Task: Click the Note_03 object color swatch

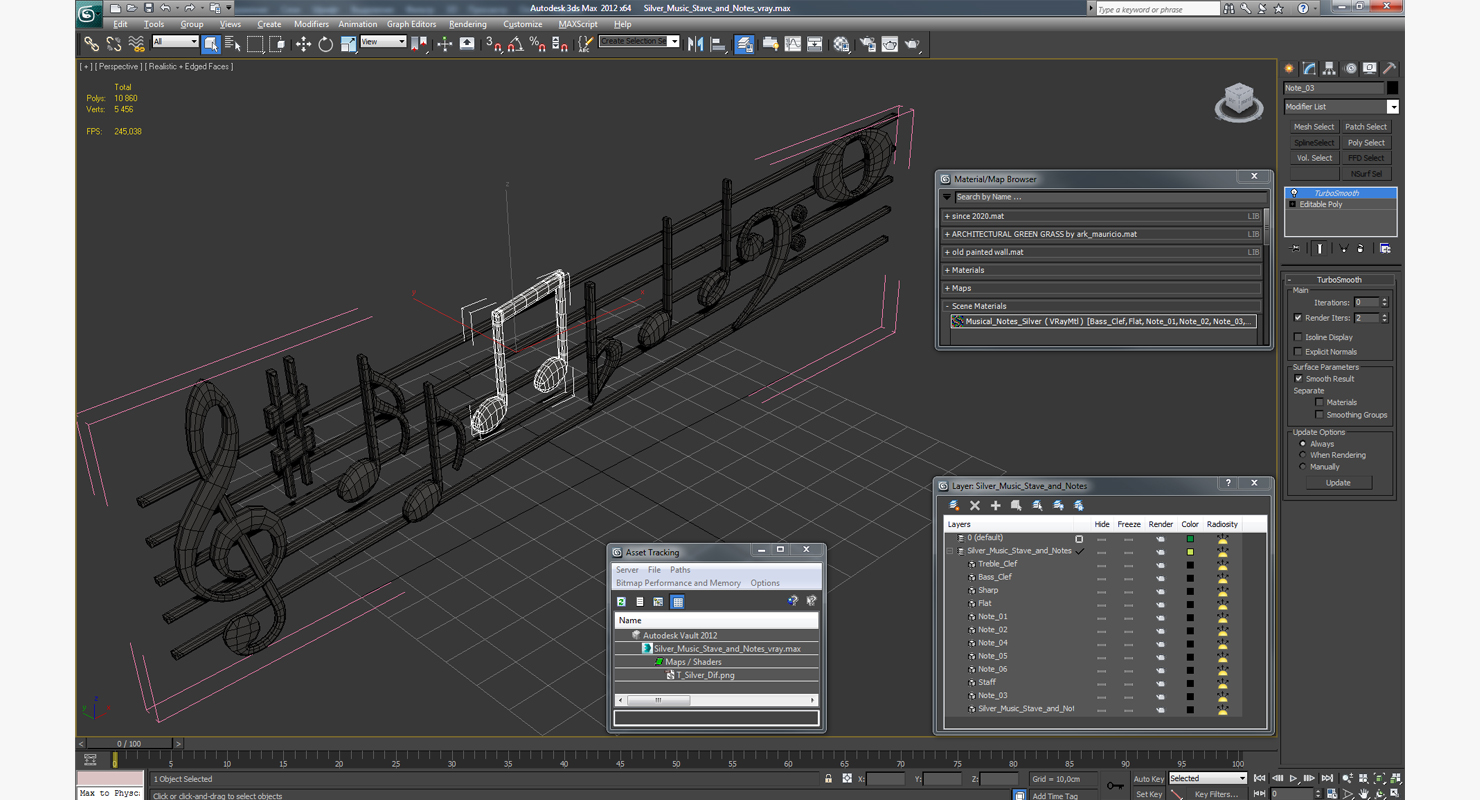Action: 1392,88
